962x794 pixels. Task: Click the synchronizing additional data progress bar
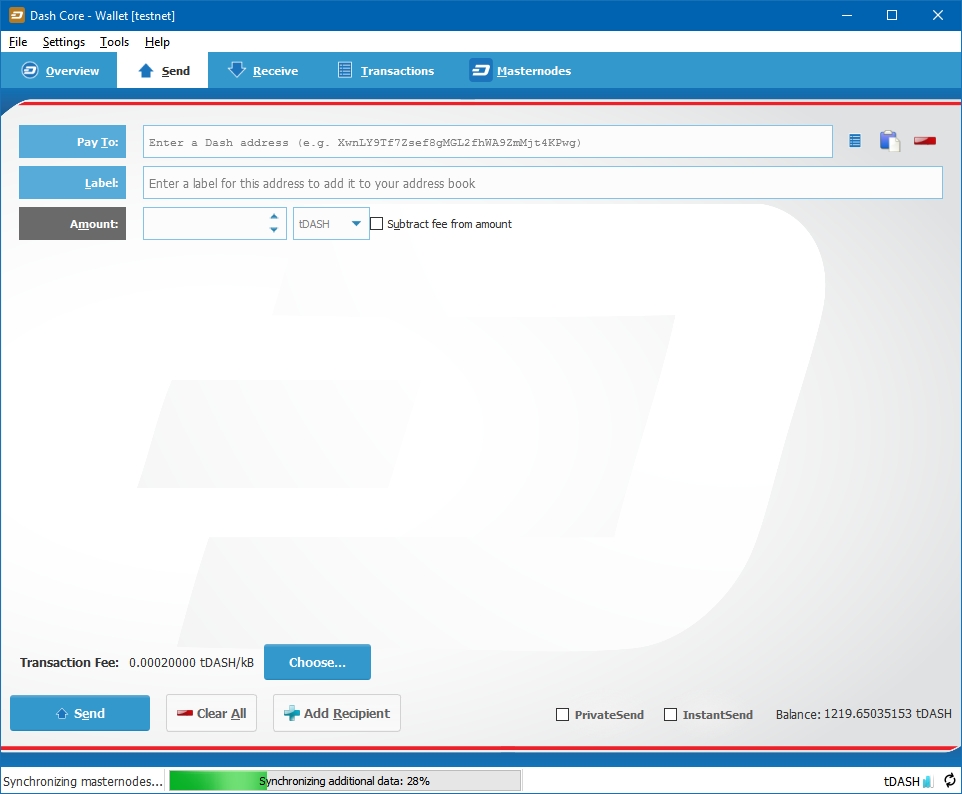pos(345,781)
